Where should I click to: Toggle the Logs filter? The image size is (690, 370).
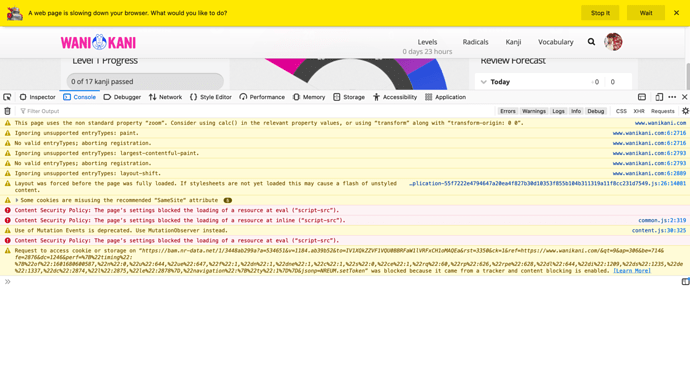click(558, 111)
